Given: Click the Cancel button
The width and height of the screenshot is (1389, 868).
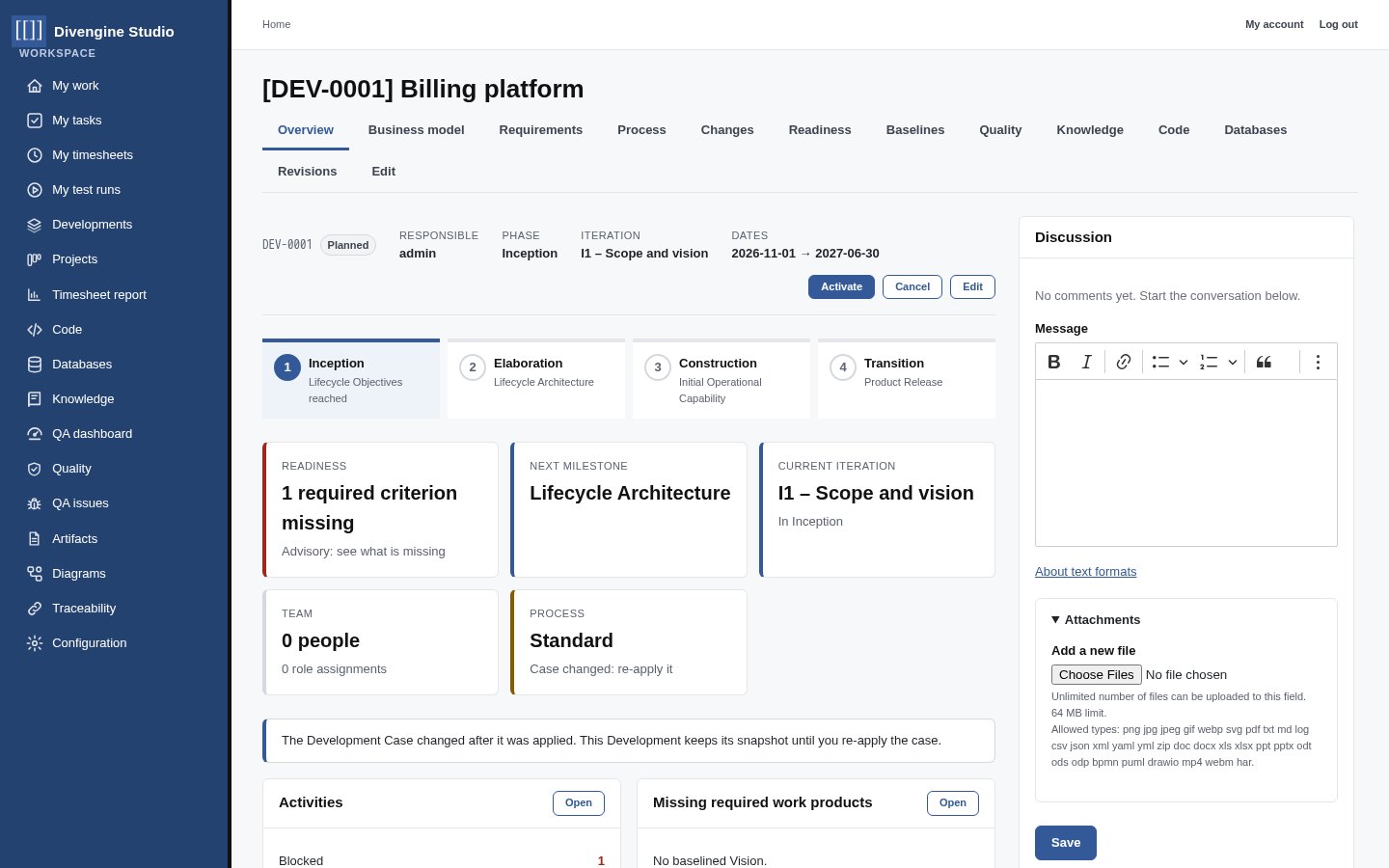Looking at the screenshot, I should 912,286.
